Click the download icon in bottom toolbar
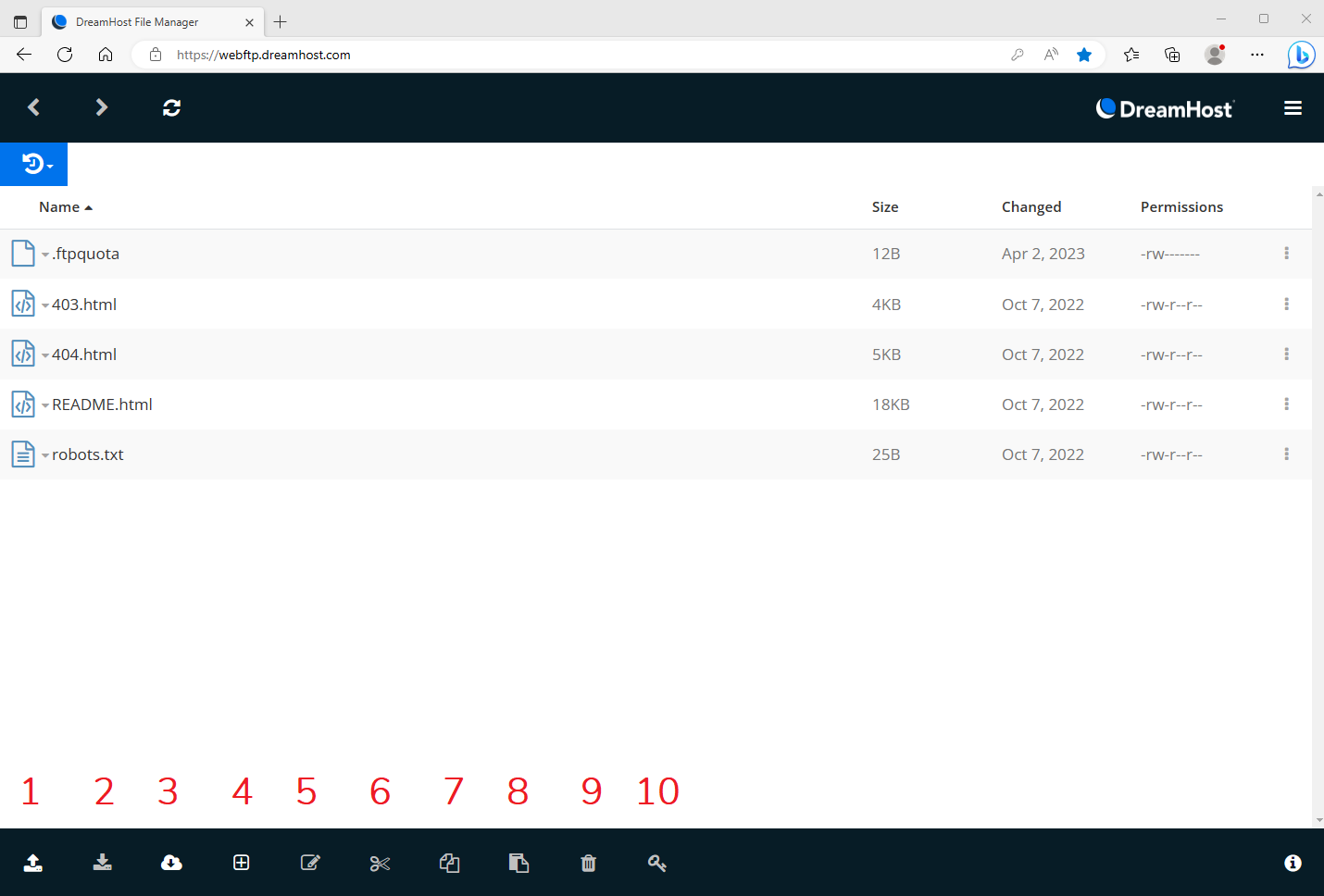1324x896 pixels. click(x=103, y=863)
